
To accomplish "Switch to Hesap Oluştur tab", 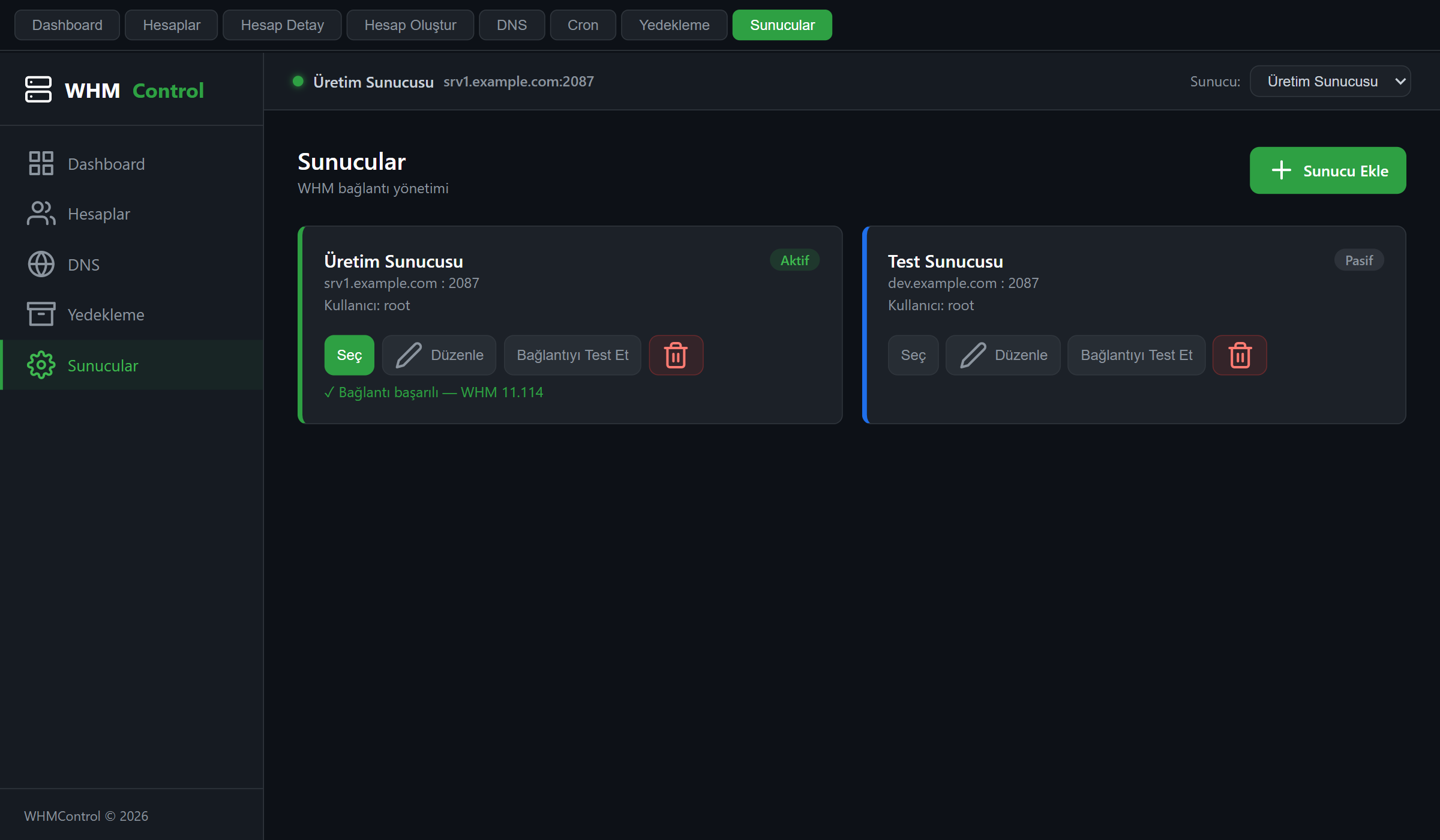I will point(410,25).
